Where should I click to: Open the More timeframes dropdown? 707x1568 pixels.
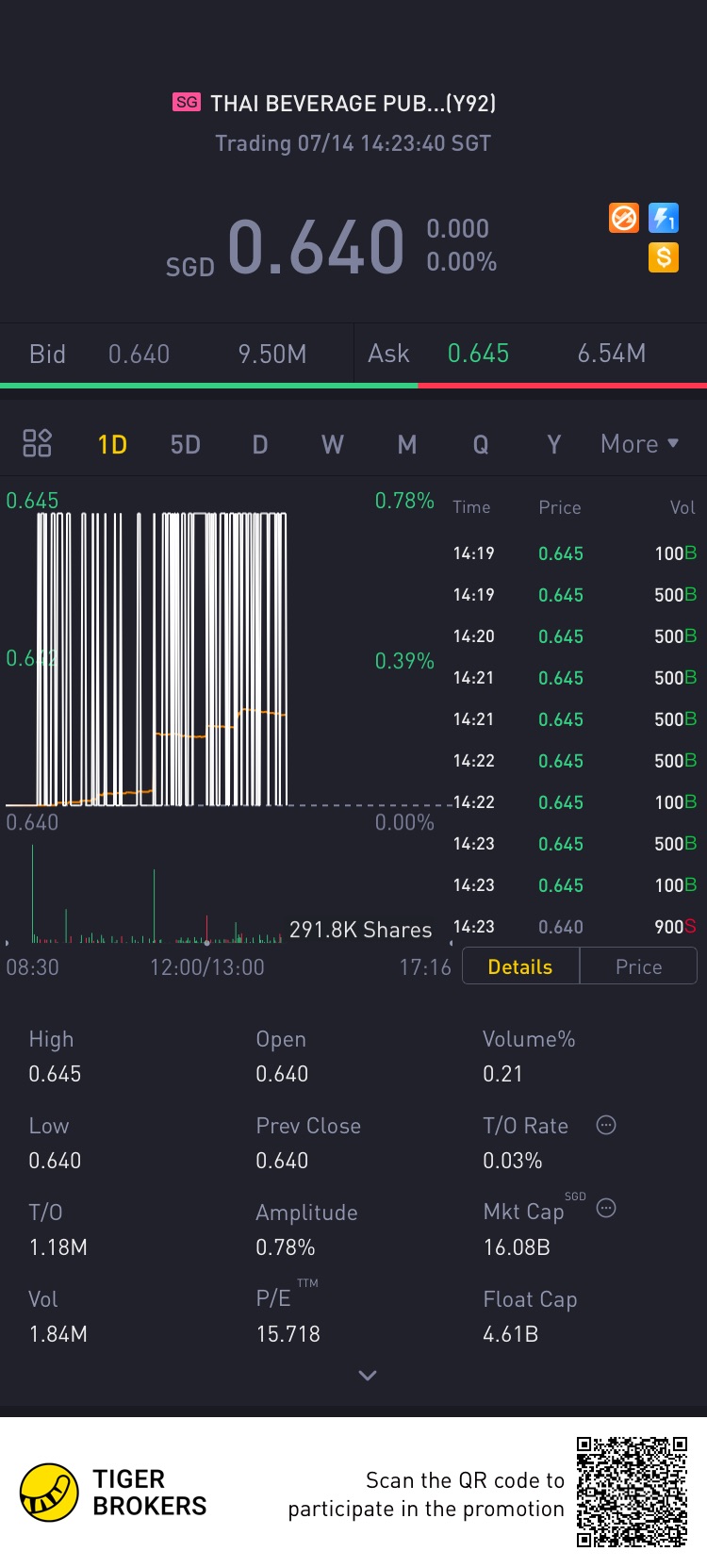(639, 443)
